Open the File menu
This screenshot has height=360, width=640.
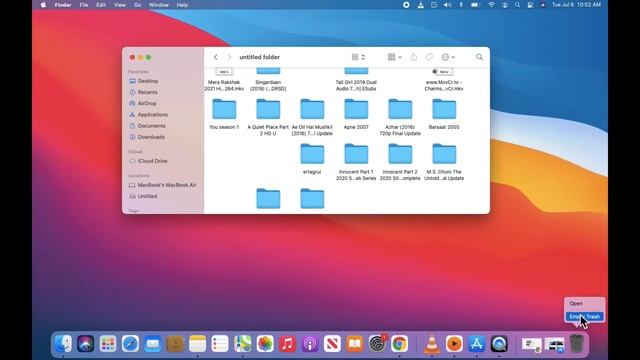(x=84, y=5)
